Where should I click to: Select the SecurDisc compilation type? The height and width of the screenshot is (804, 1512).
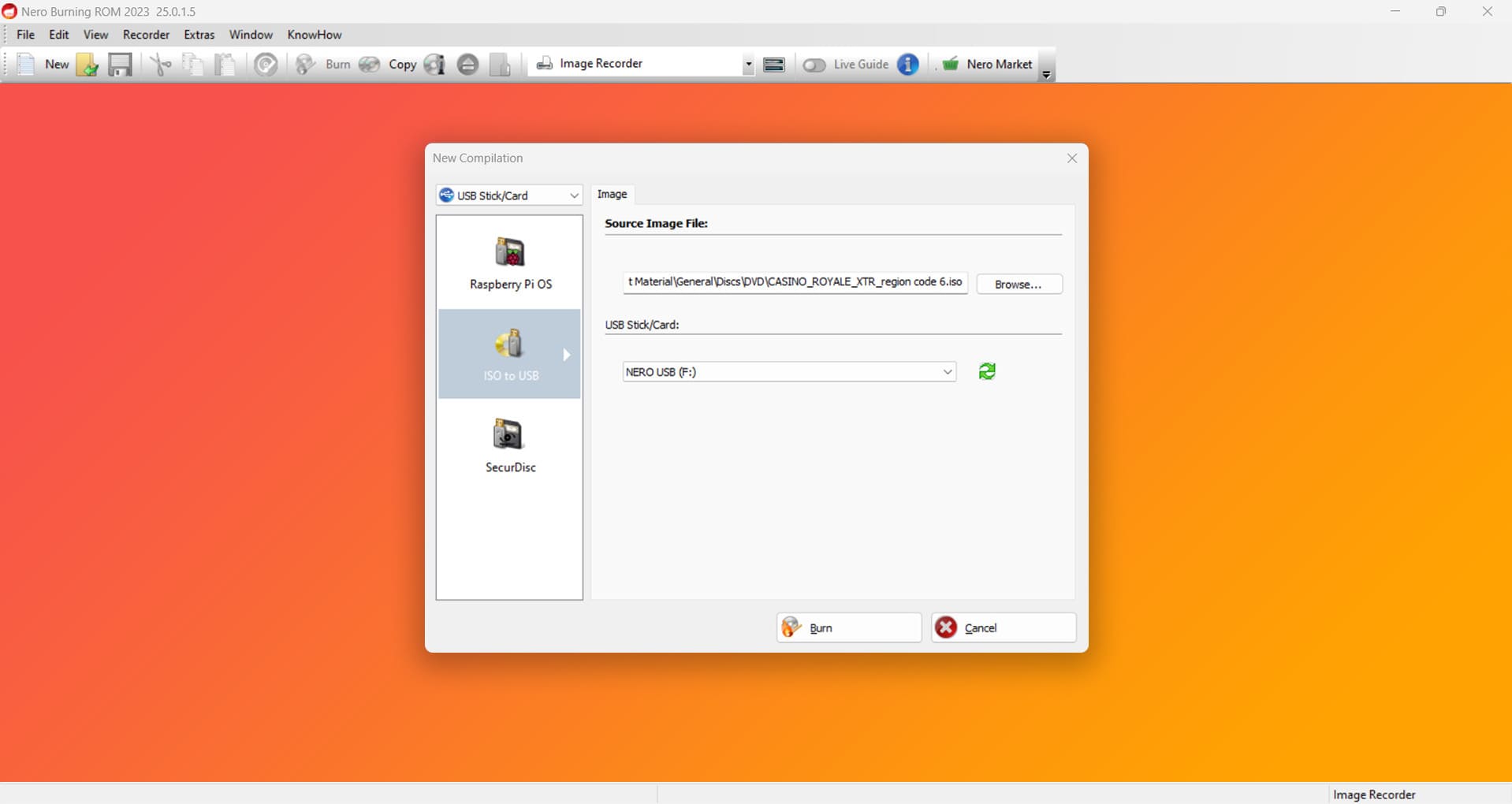coord(510,445)
